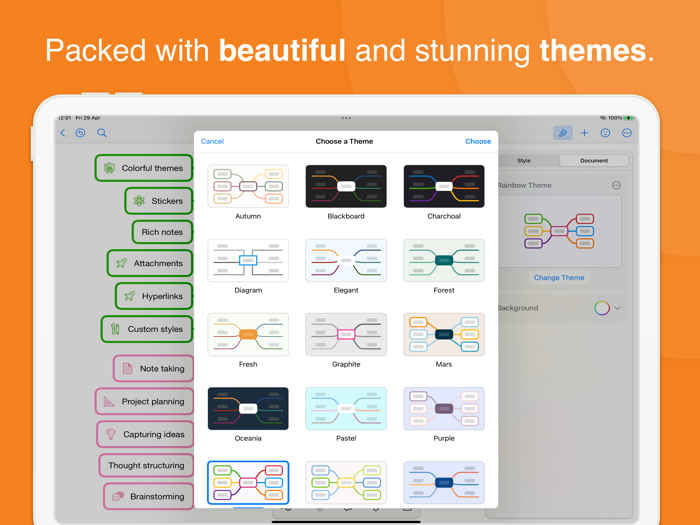Select the Autumn theme thumbnail
This screenshot has width=700, height=525.
(248, 187)
